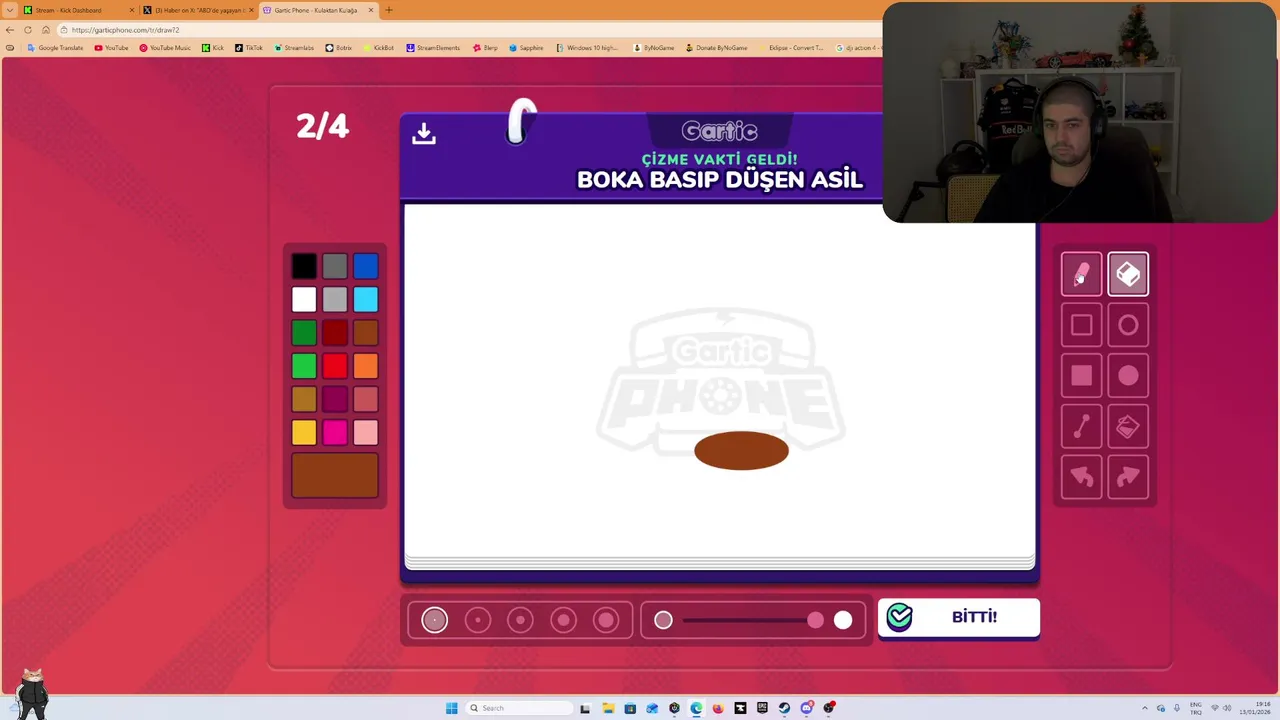Image resolution: width=1280 pixels, height=720 pixels.
Task: Choose the empty rectangle shape tool
Action: coord(1081,325)
